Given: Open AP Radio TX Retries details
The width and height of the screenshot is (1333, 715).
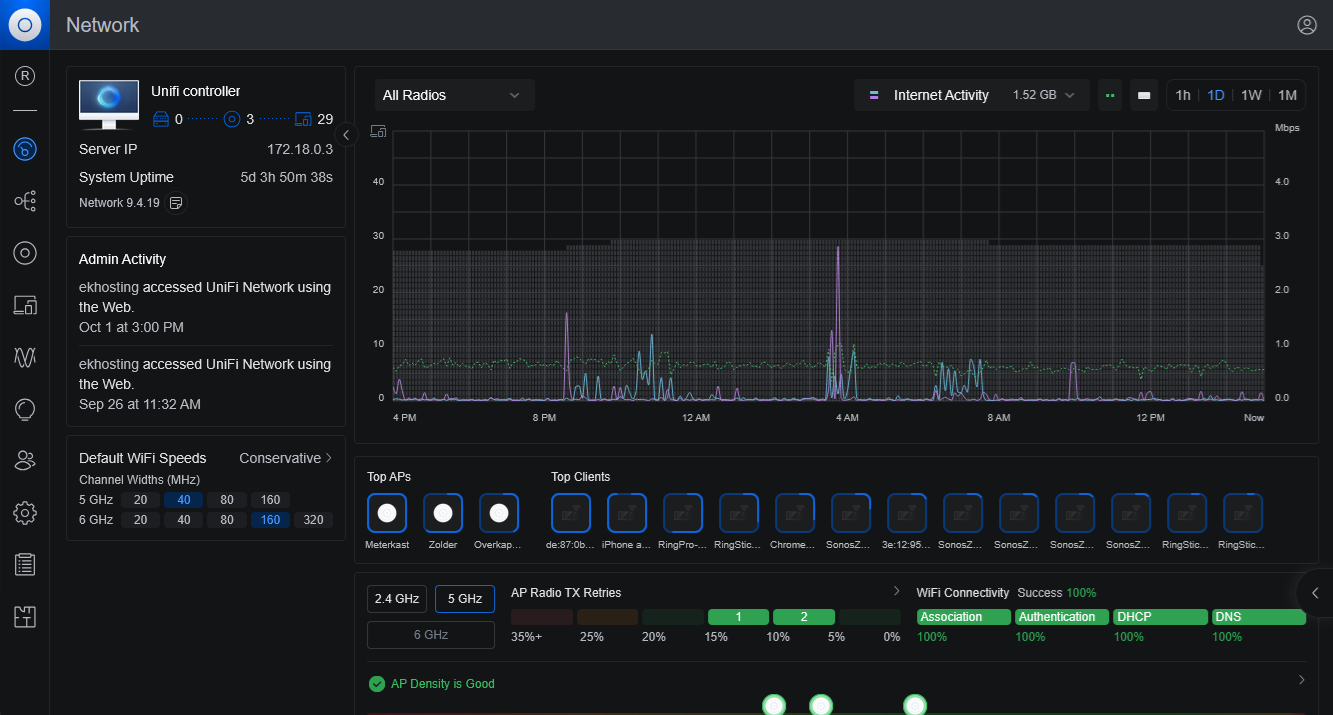Looking at the screenshot, I should tap(897, 590).
